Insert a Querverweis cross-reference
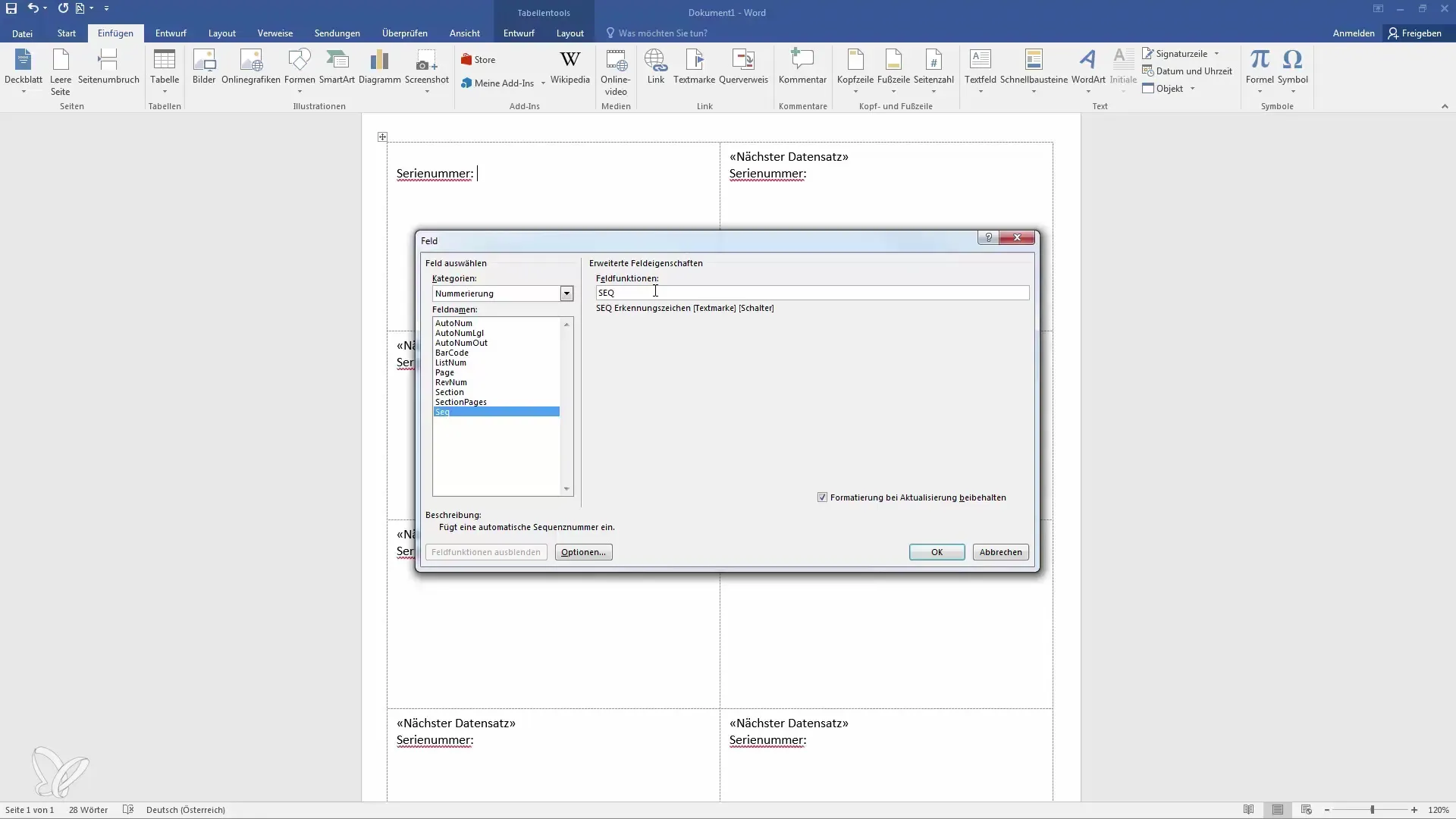 743,67
